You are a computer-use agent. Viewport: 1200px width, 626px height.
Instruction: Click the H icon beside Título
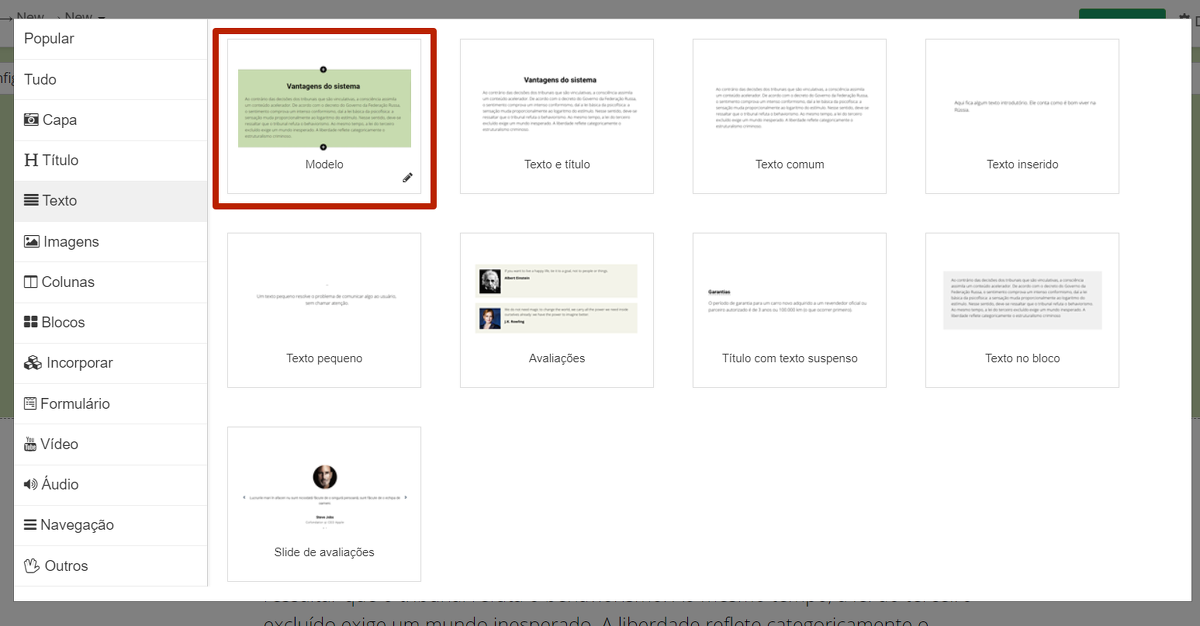pyautogui.click(x=31, y=160)
